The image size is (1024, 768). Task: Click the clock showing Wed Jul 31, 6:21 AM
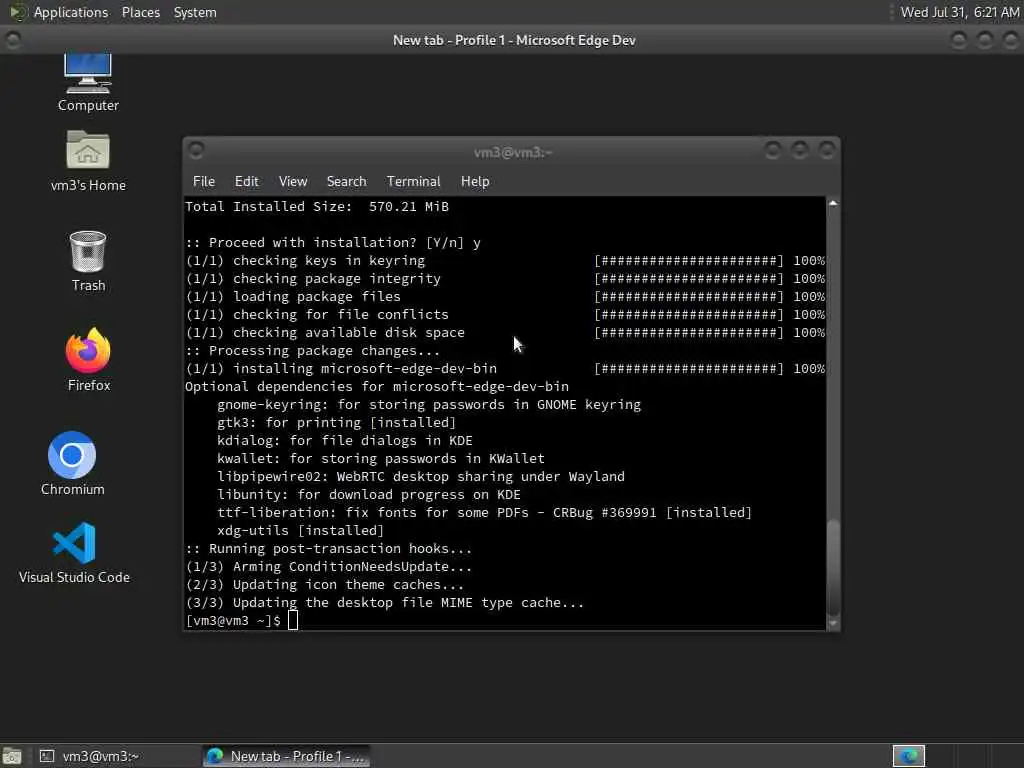(x=959, y=12)
